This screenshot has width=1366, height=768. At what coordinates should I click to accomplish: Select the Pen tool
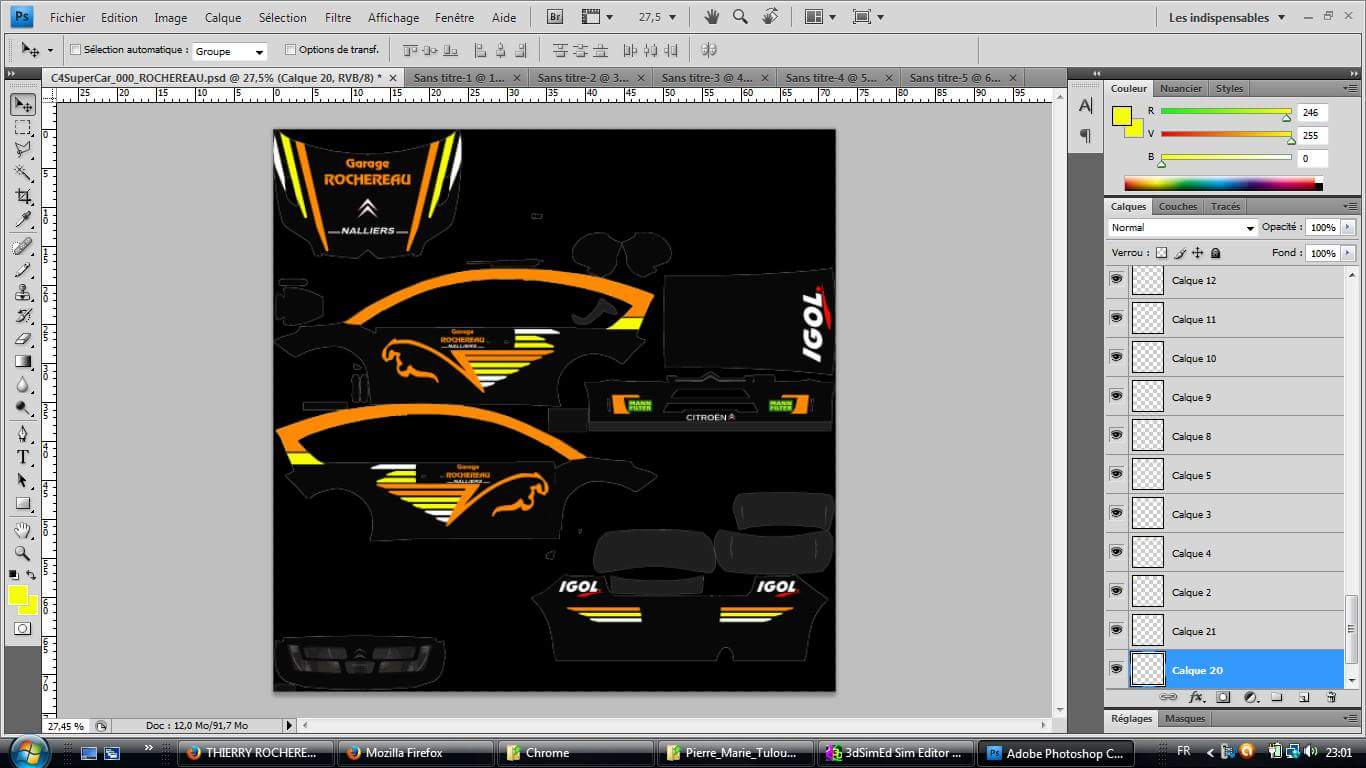[23, 434]
